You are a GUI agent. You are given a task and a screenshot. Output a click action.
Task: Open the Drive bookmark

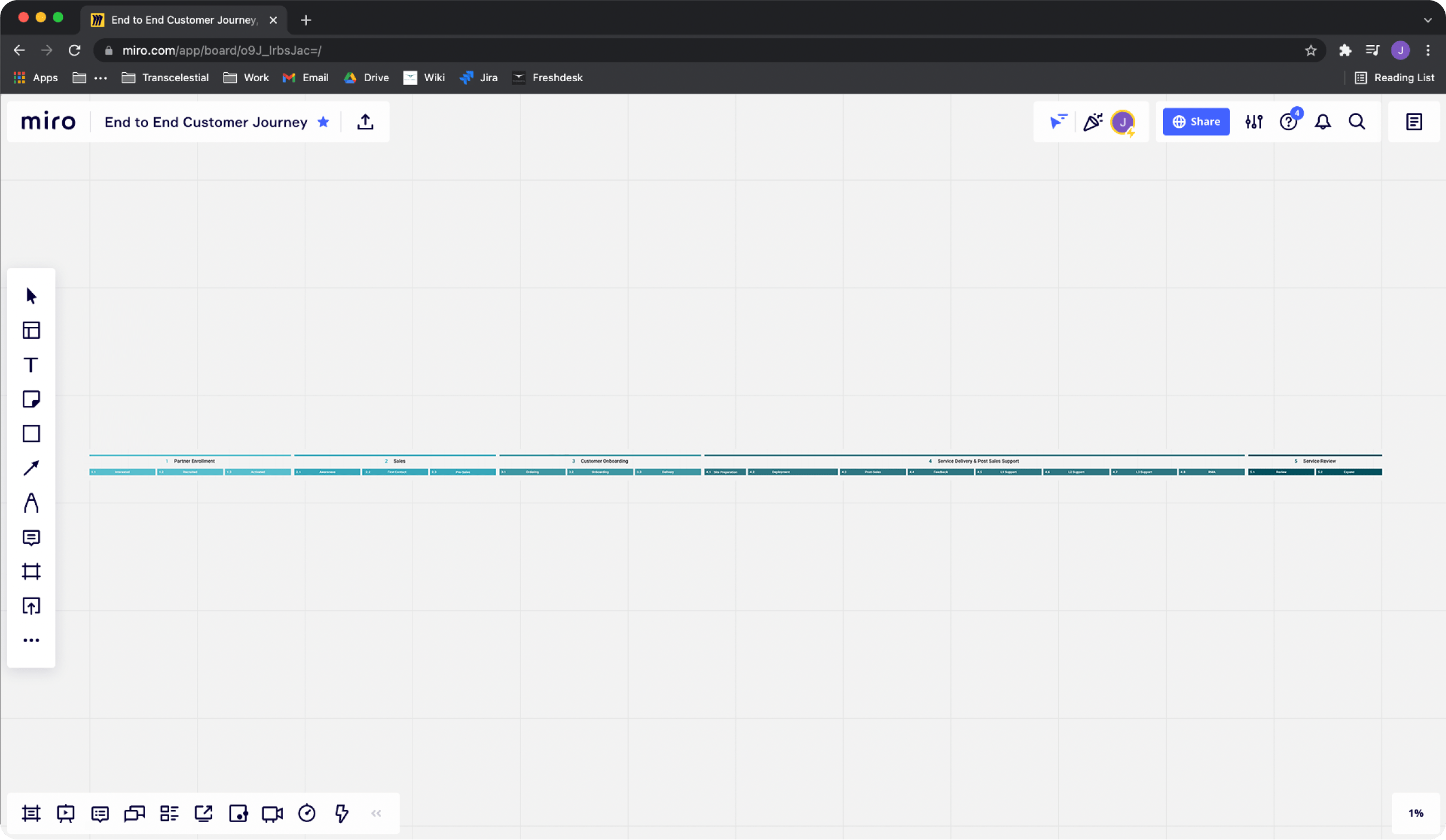click(x=367, y=77)
